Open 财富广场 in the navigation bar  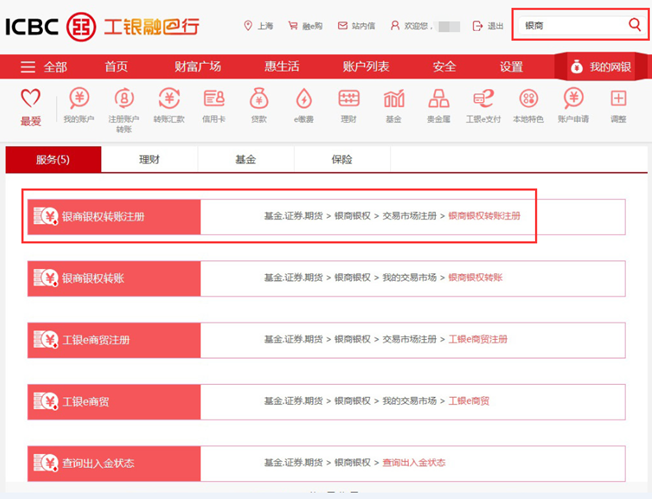click(x=197, y=67)
